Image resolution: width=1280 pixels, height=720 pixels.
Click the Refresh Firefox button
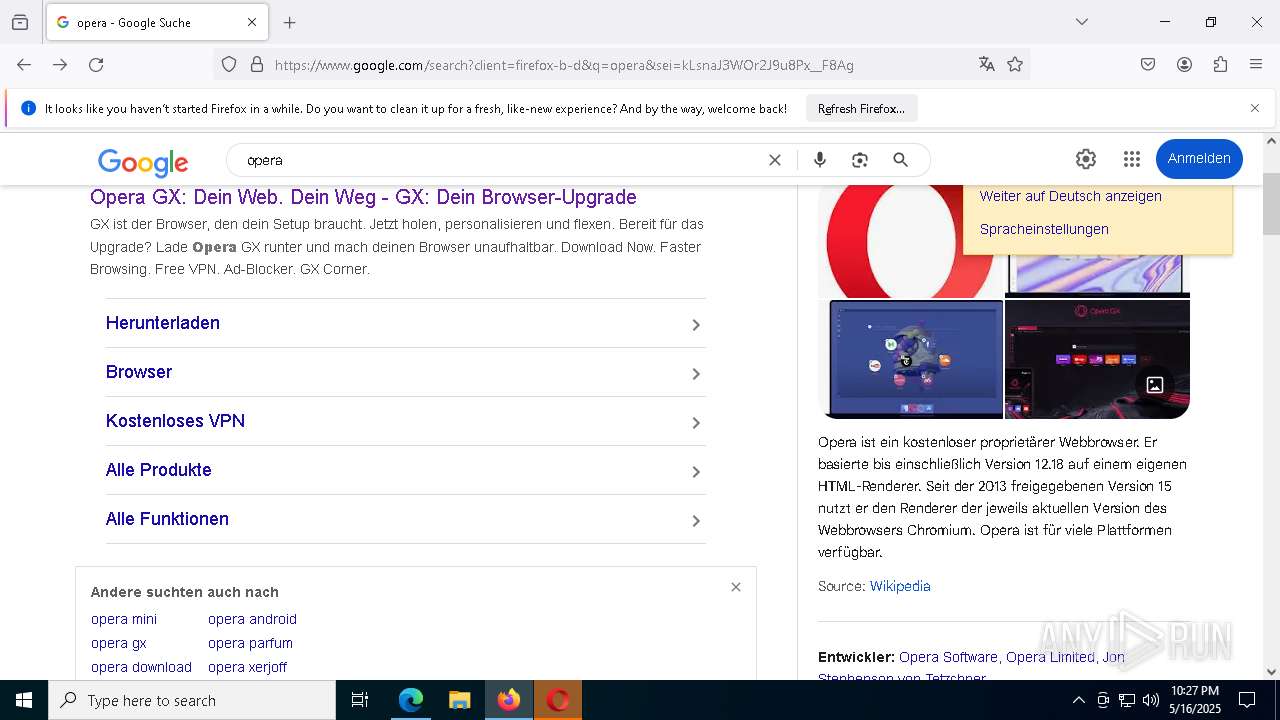(861, 108)
